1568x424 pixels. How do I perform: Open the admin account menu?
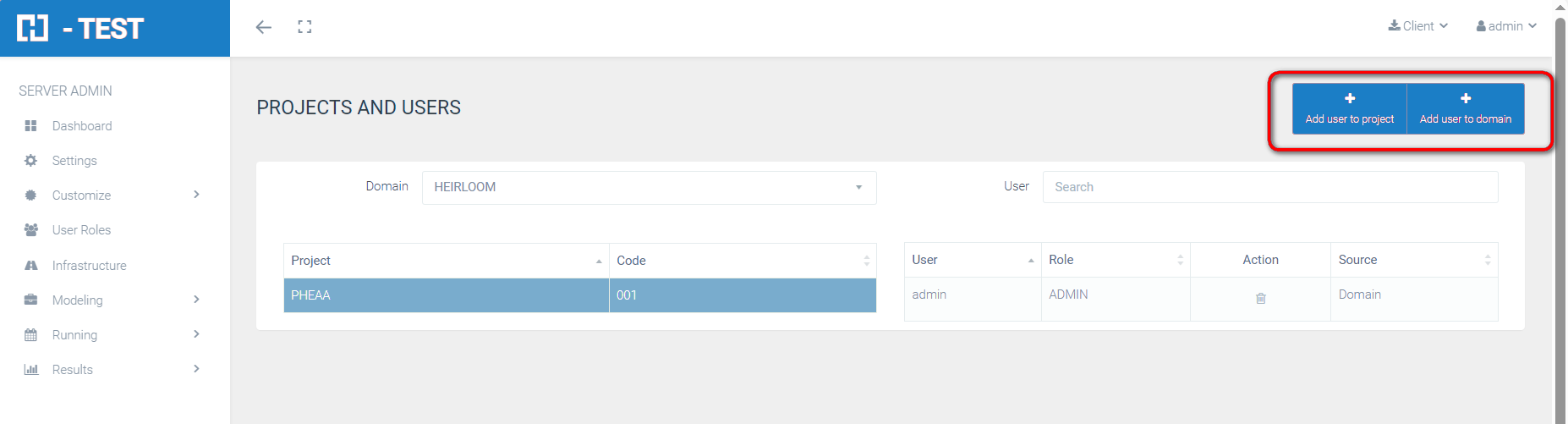(1506, 26)
